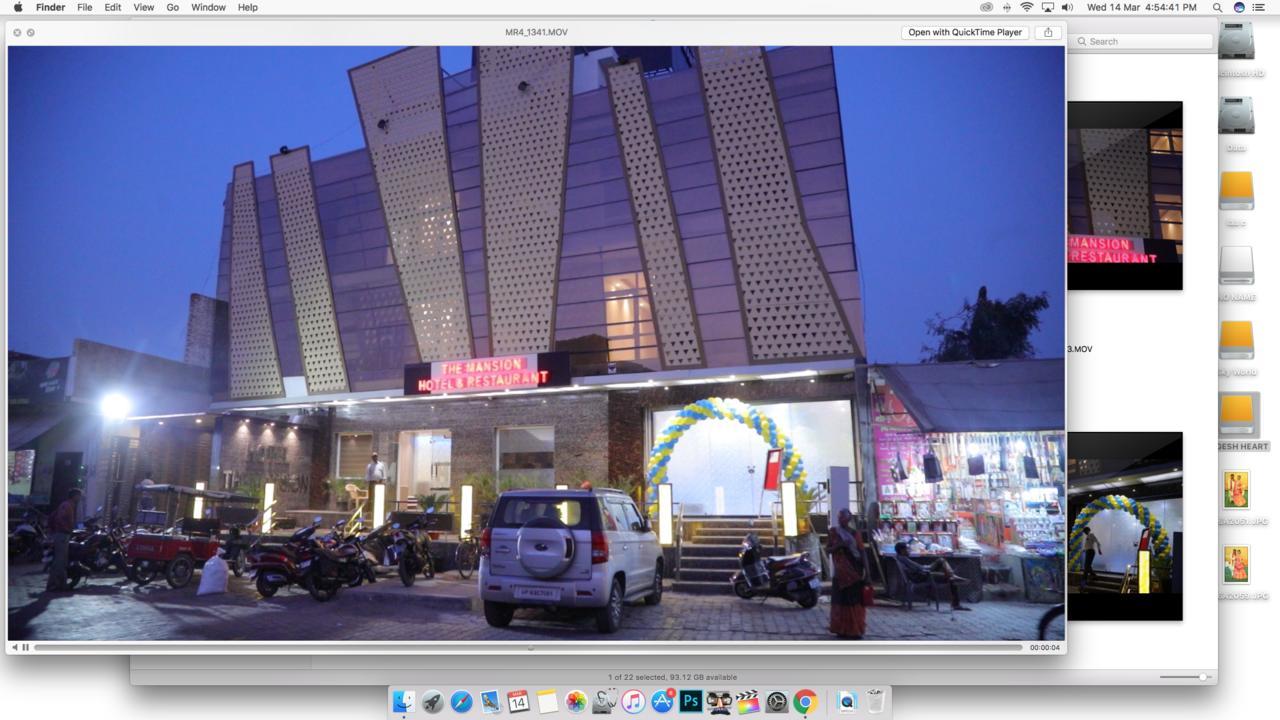The image size is (1280, 720).
Task: Select the highlighted yellow drive on desktop
Action: tap(1237, 415)
